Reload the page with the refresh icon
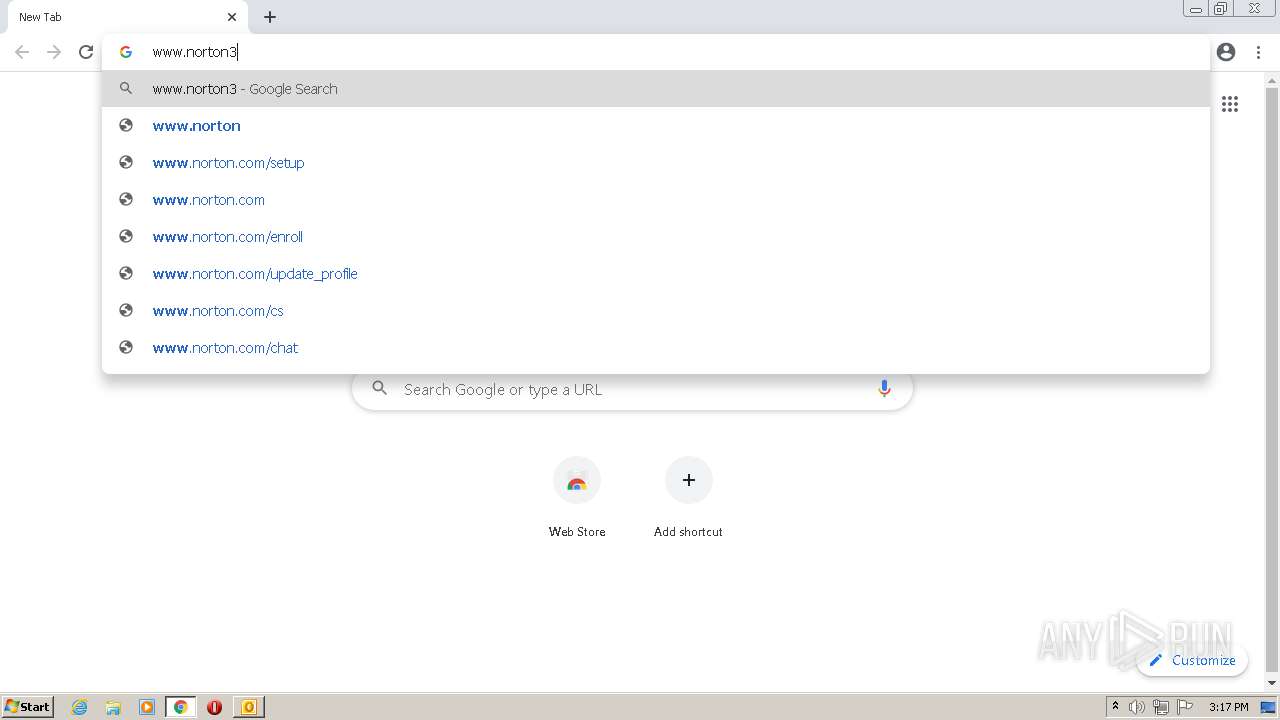 86,52
